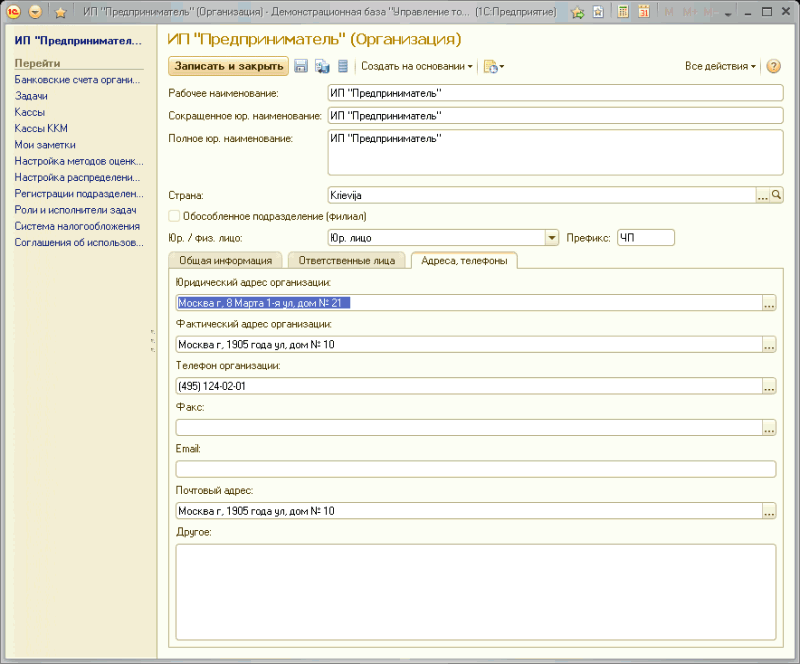Open the Все действия menu
Image resolution: width=800 pixels, height=664 pixels.
720,67
